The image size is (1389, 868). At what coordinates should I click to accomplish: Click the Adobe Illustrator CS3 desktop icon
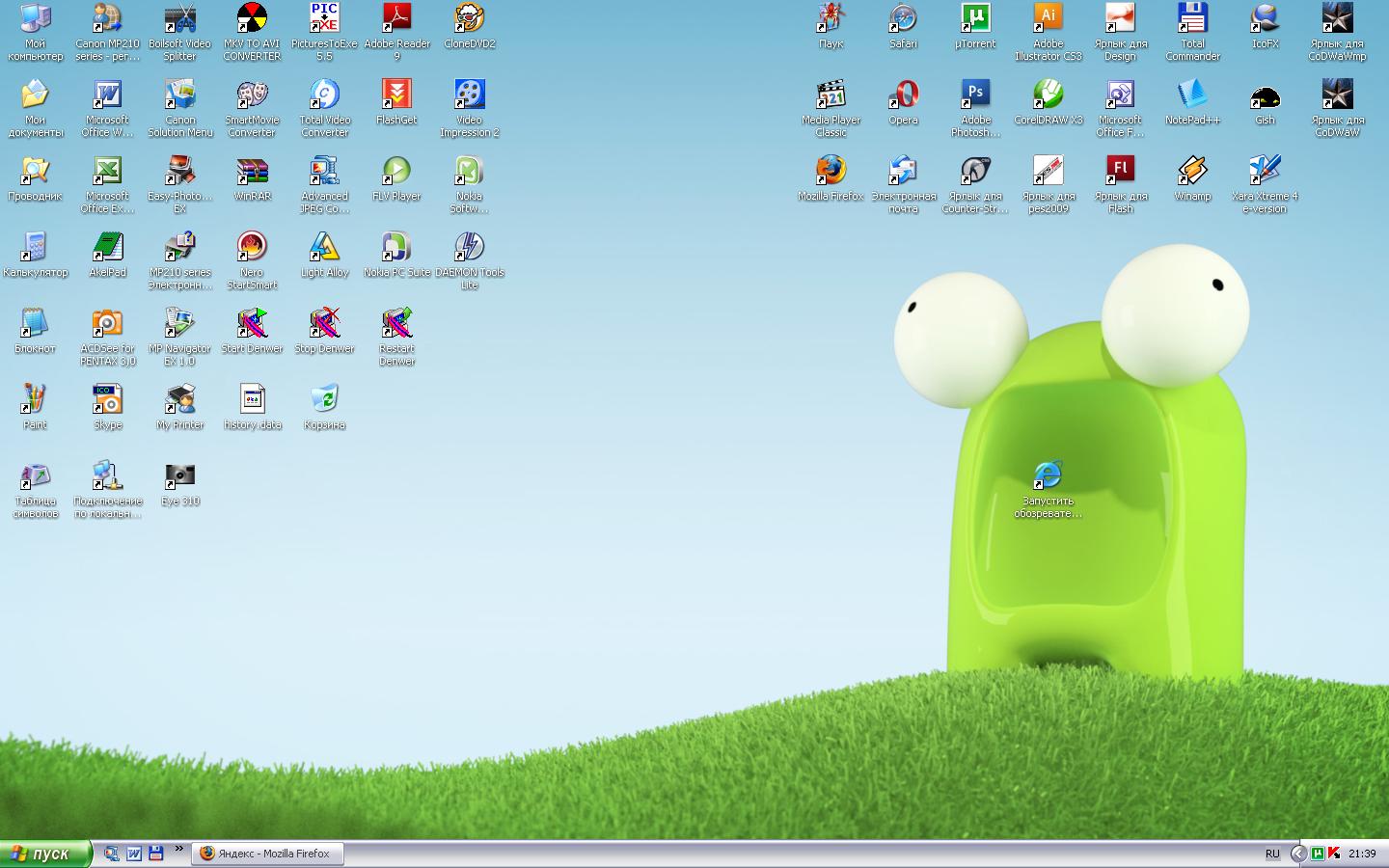click(x=1048, y=19)
